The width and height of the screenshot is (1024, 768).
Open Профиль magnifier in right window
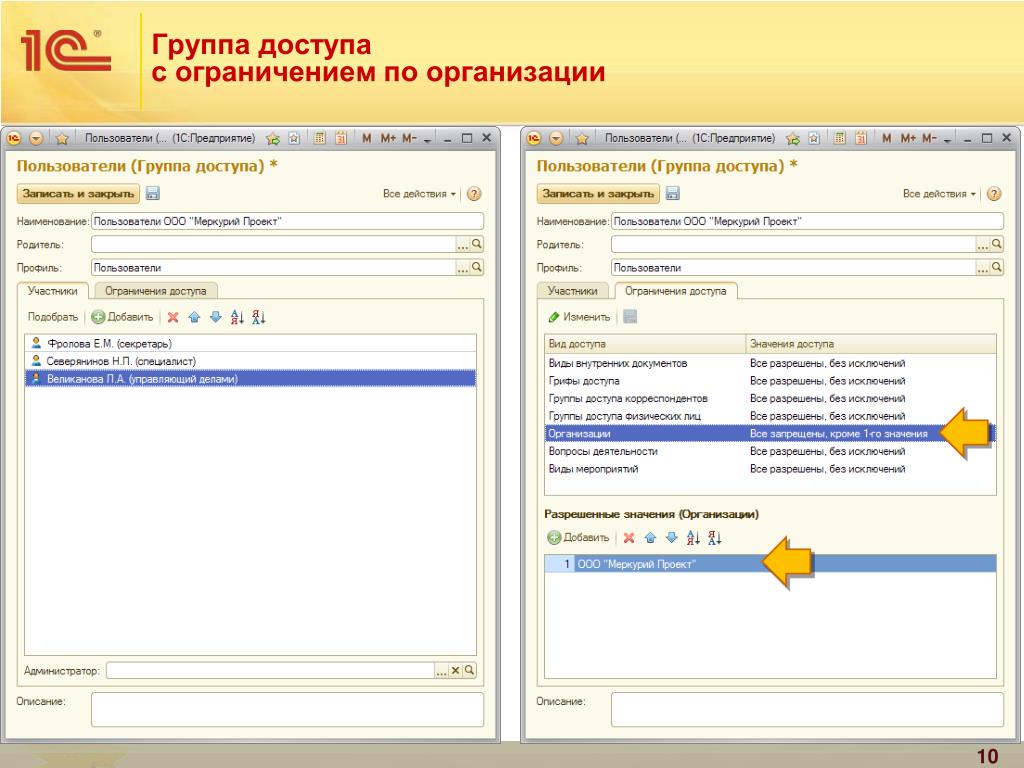coord(997,267)
